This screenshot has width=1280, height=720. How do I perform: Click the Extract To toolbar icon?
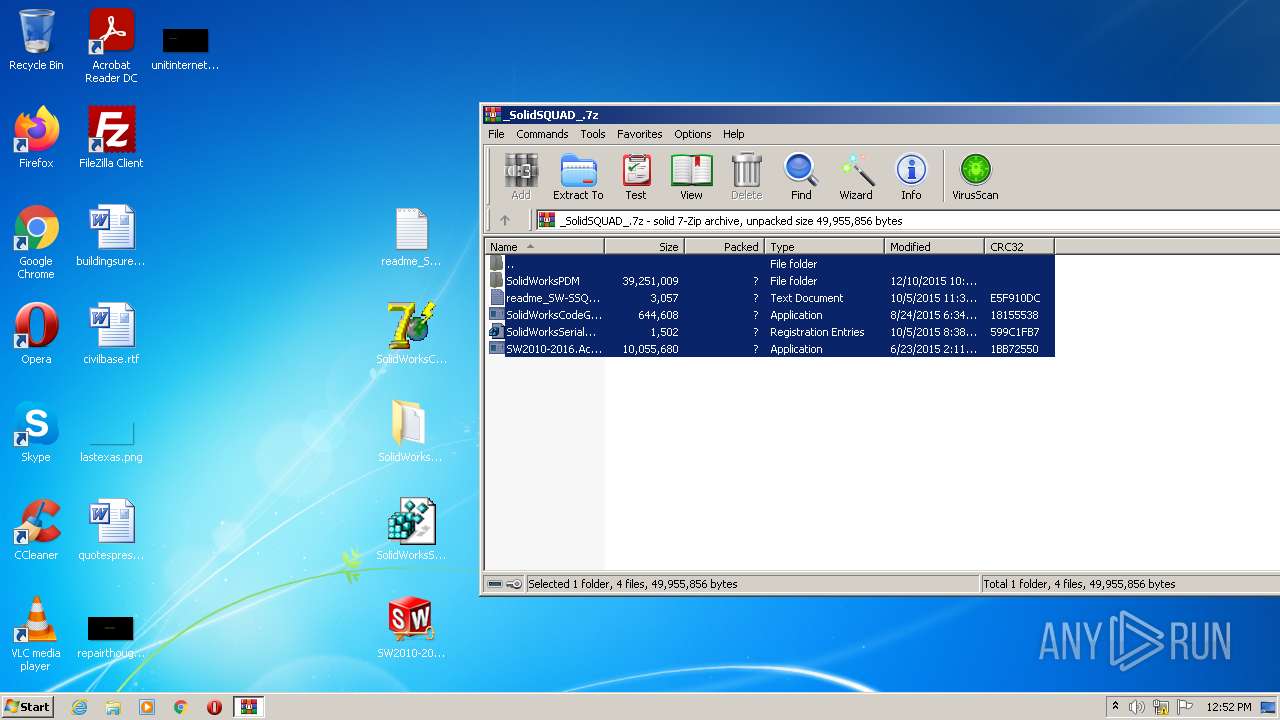pos(578,177)
